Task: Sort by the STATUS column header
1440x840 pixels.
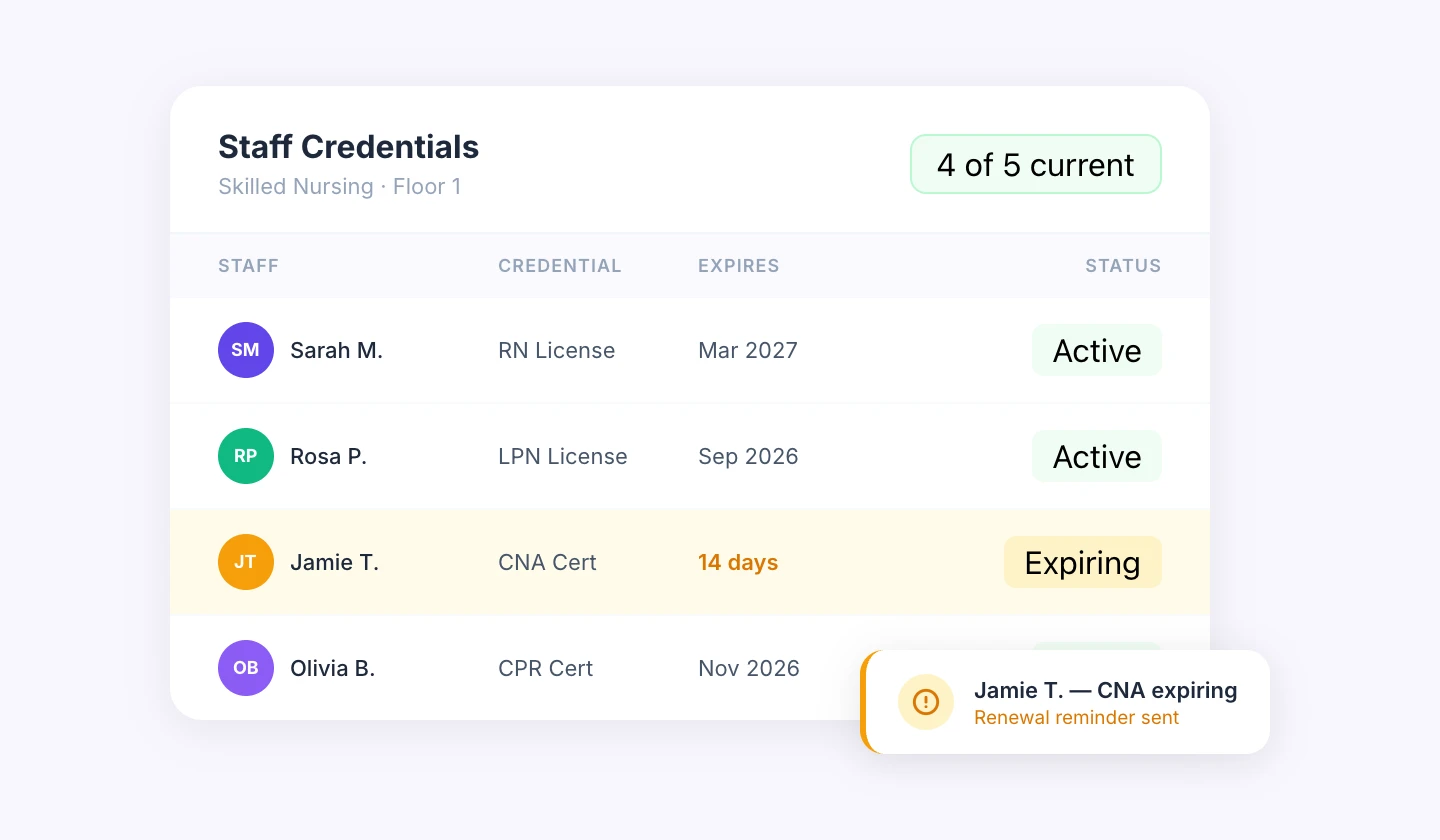Action: (1123, 266)
